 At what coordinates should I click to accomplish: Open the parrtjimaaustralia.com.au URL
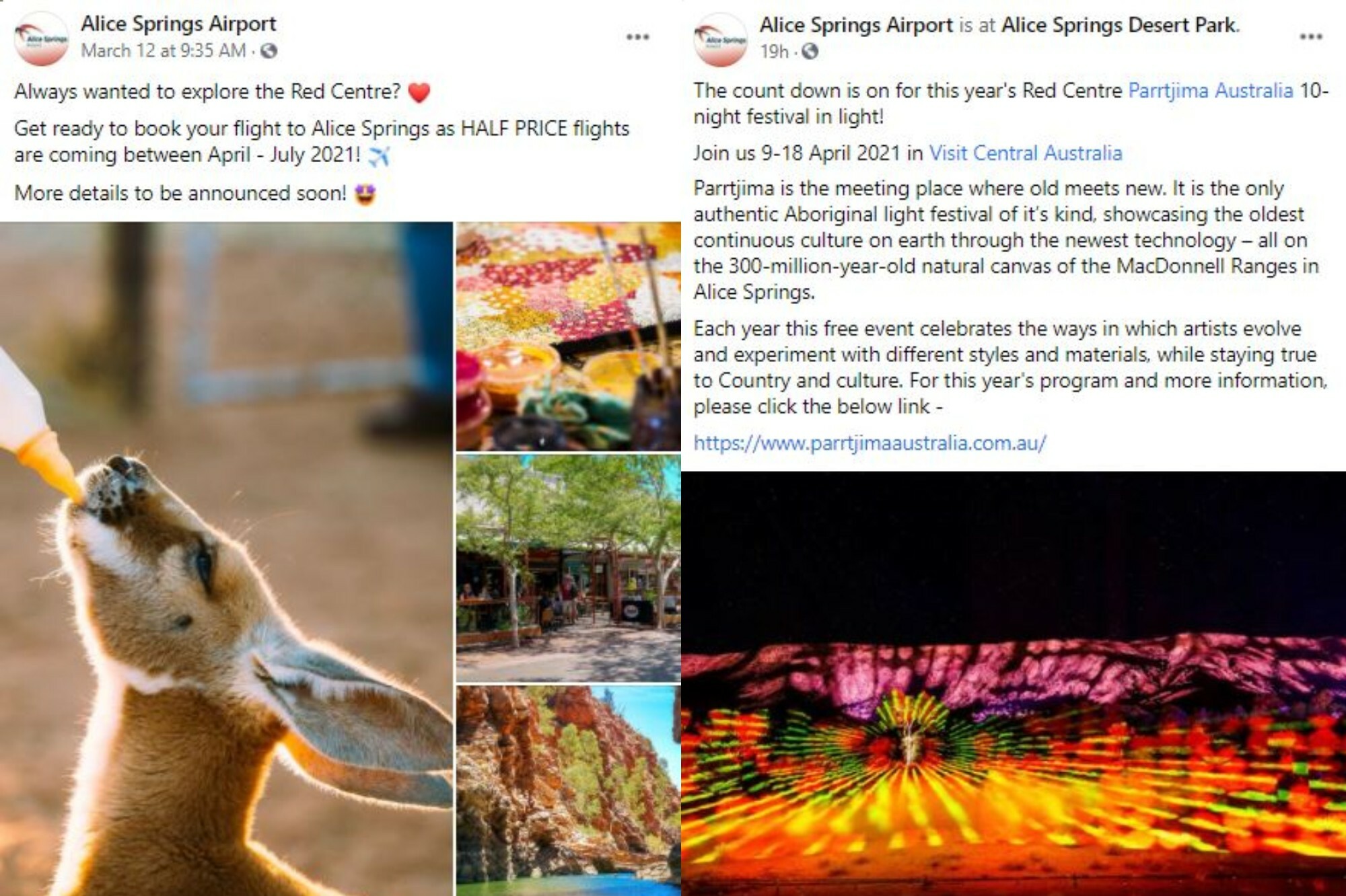(x=870, y=443)
